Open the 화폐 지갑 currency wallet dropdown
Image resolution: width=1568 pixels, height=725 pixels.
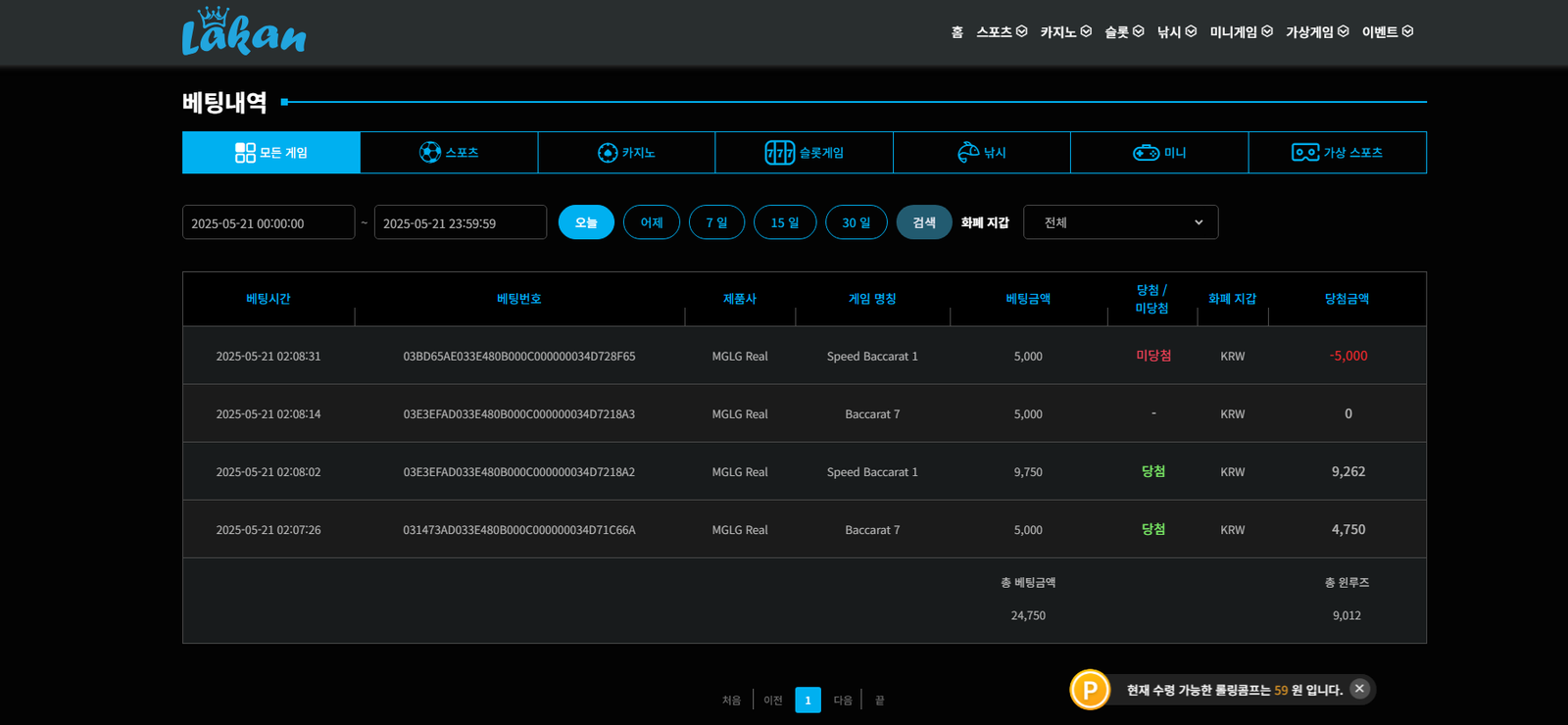[x=1120, y=222]
